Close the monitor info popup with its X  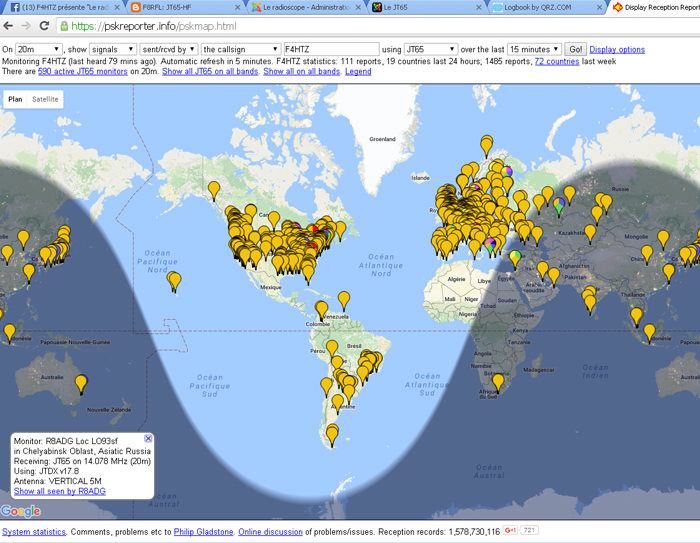pyautogui.click(x=148, y=439)
